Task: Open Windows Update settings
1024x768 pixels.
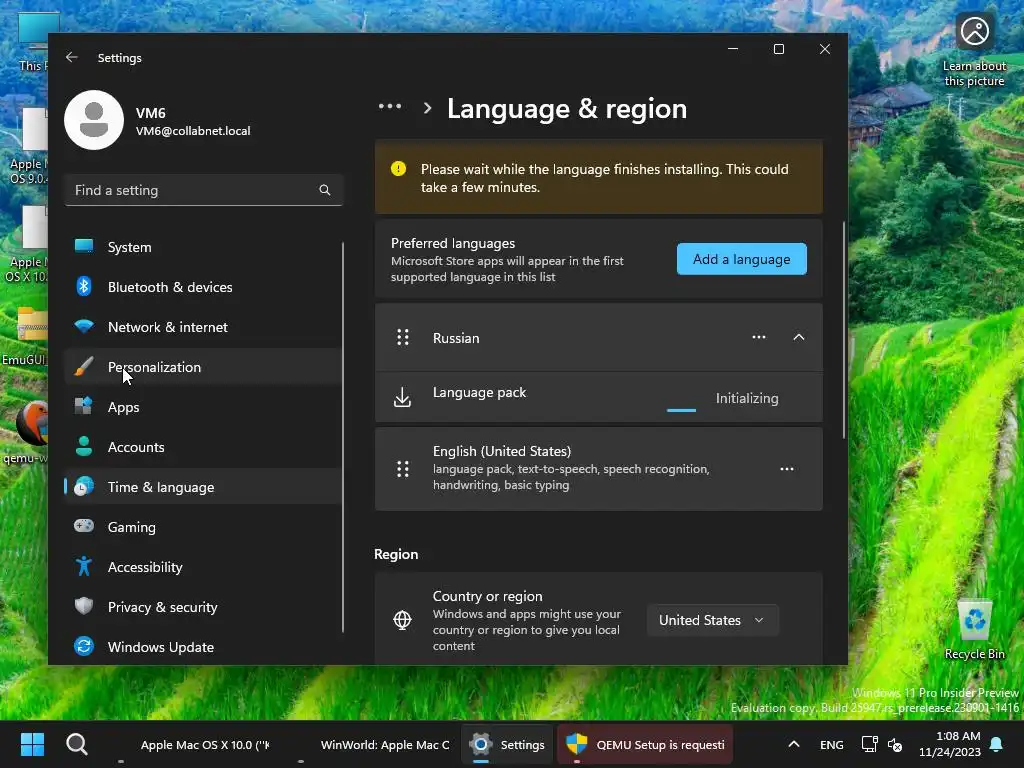Action: point(203,647)
